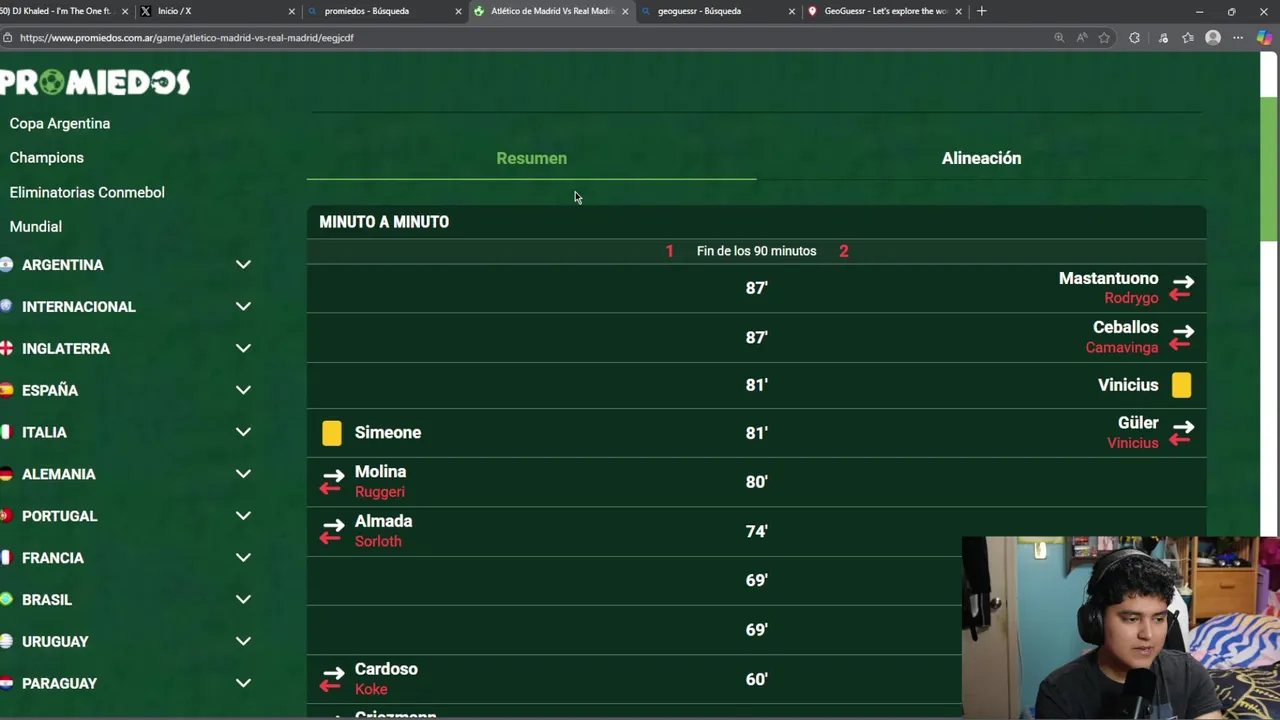Click the ARGENTINA sidebar label
The height and width of the screenshot is (720, 1280).
(63, 265)
